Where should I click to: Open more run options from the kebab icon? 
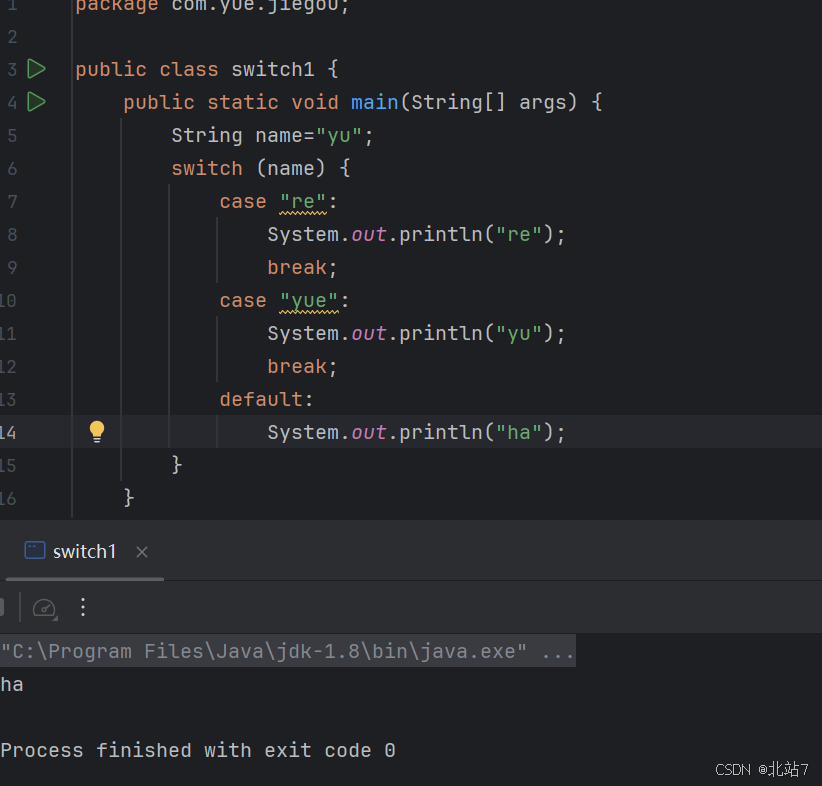tap(82, 607)
